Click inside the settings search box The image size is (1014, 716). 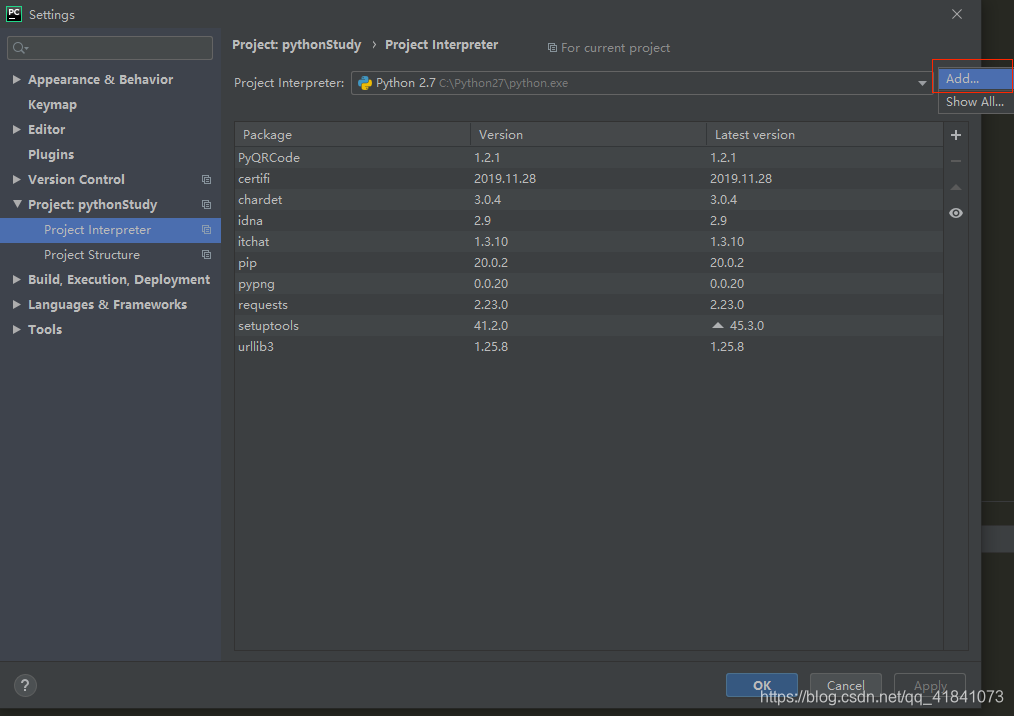pos(110,47)
